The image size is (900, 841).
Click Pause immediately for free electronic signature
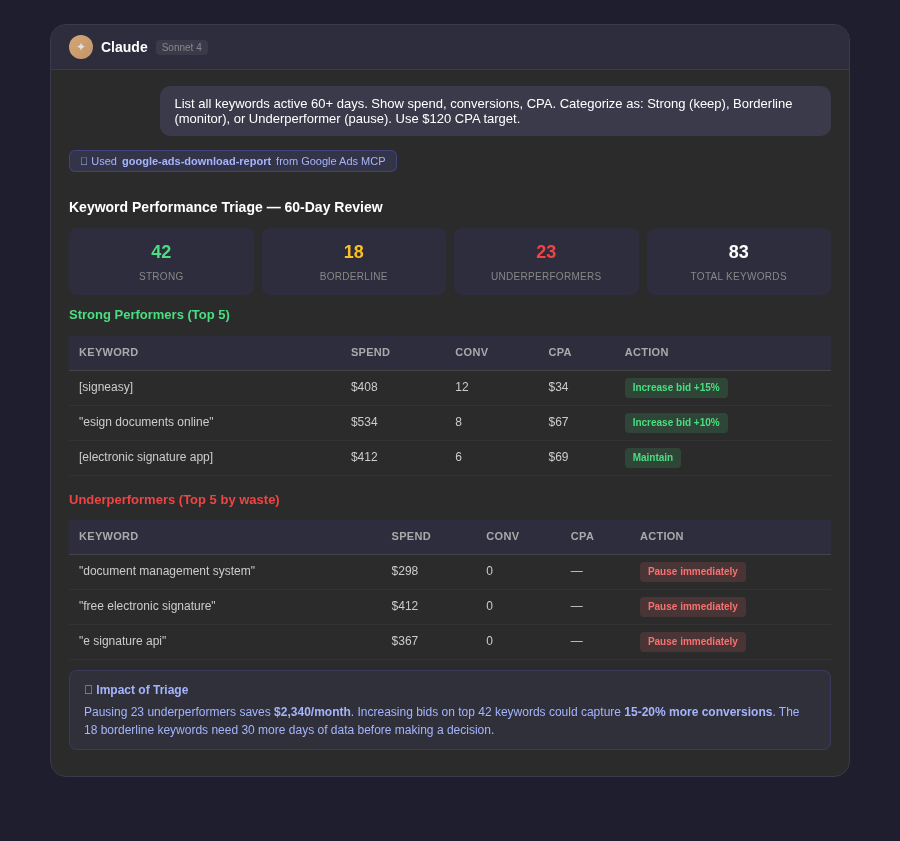[693, 607]
